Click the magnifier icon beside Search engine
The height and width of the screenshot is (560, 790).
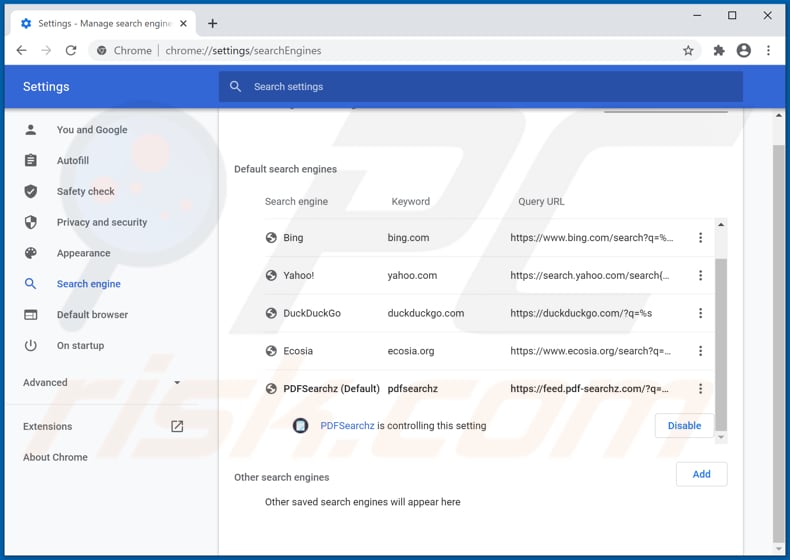coord(30,283)
